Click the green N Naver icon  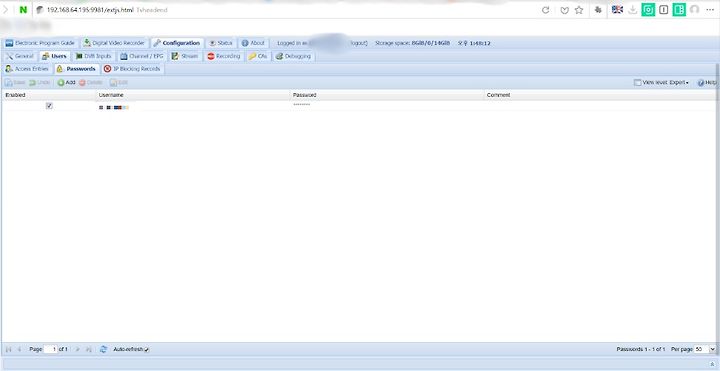pyautogui.click(x=23, y=10)
